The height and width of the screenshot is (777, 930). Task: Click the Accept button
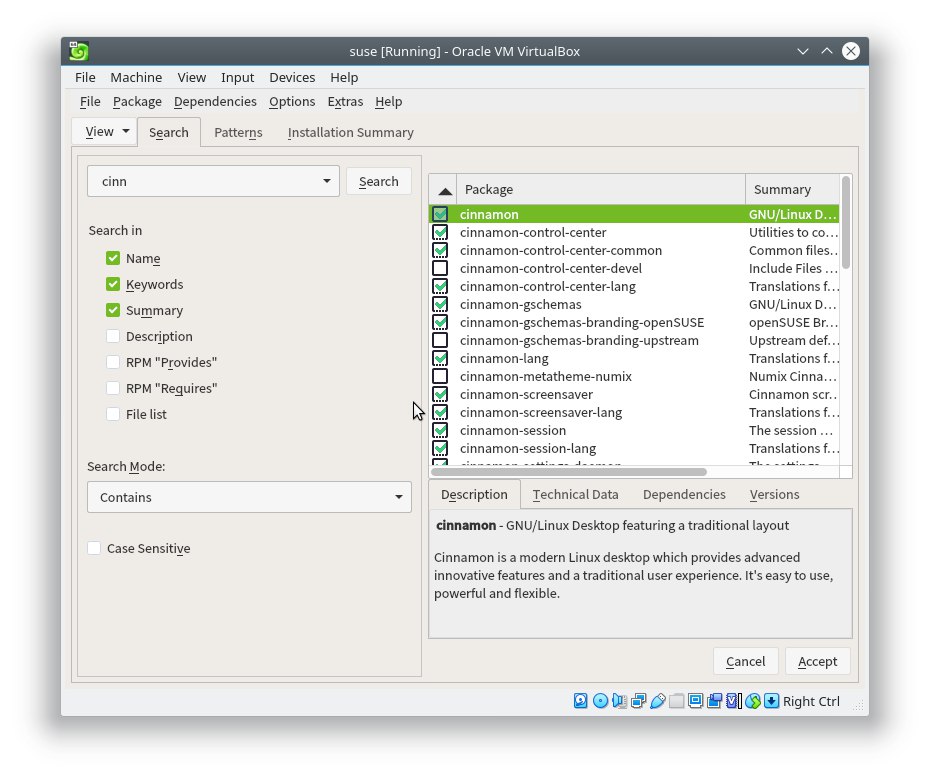coord(817,661)
